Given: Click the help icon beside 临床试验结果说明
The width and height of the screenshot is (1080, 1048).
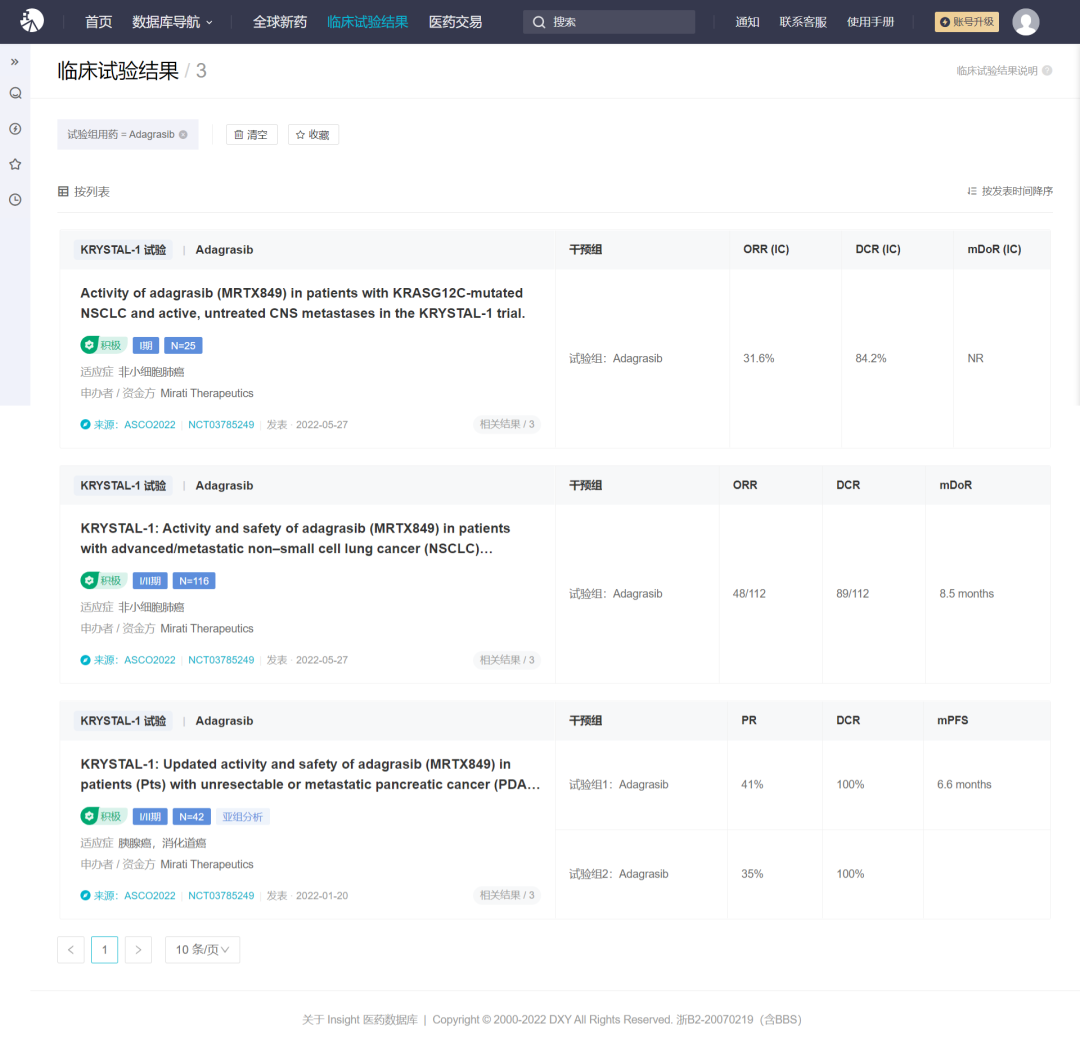Looking at the screenshot, I should point(1047,71).
